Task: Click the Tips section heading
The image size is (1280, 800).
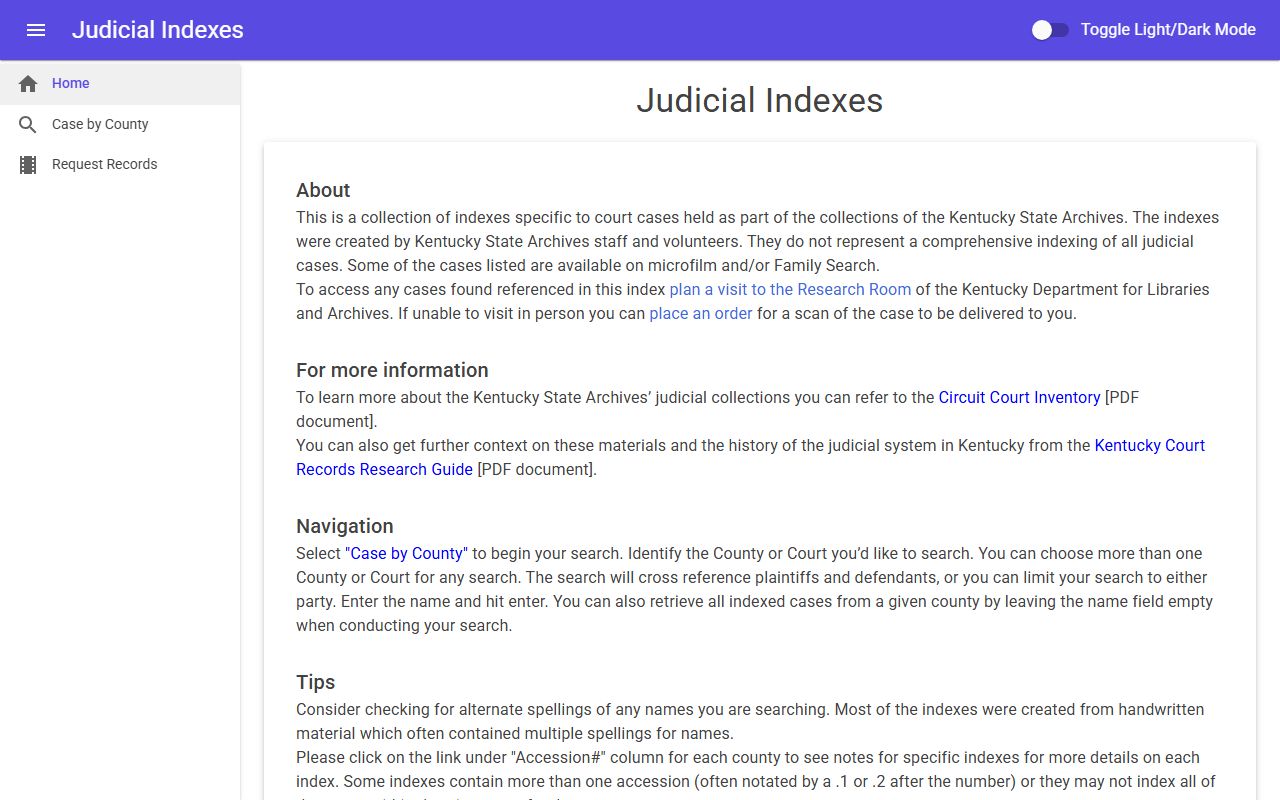Action: pyautogui.click(x=315, y=682)
